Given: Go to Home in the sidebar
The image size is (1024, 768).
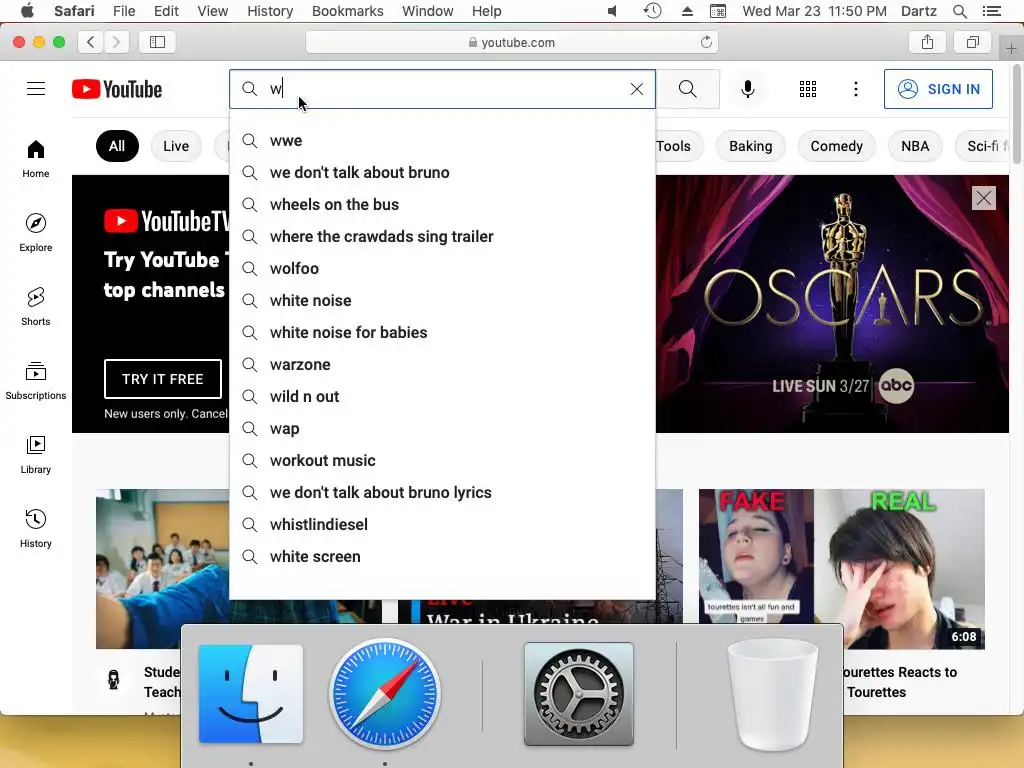Looking at the screenshot, I should [36, 159].
